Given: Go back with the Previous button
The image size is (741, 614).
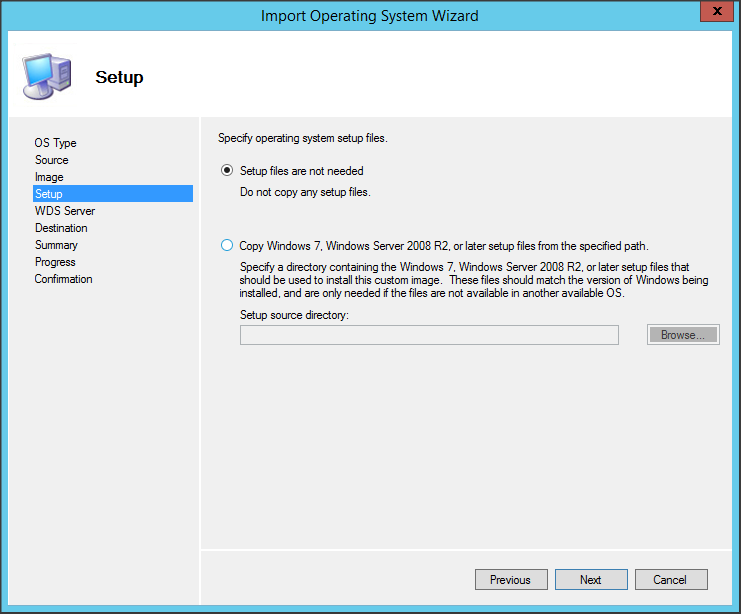Looking at the screenshot, I should (x=510, y=580).
